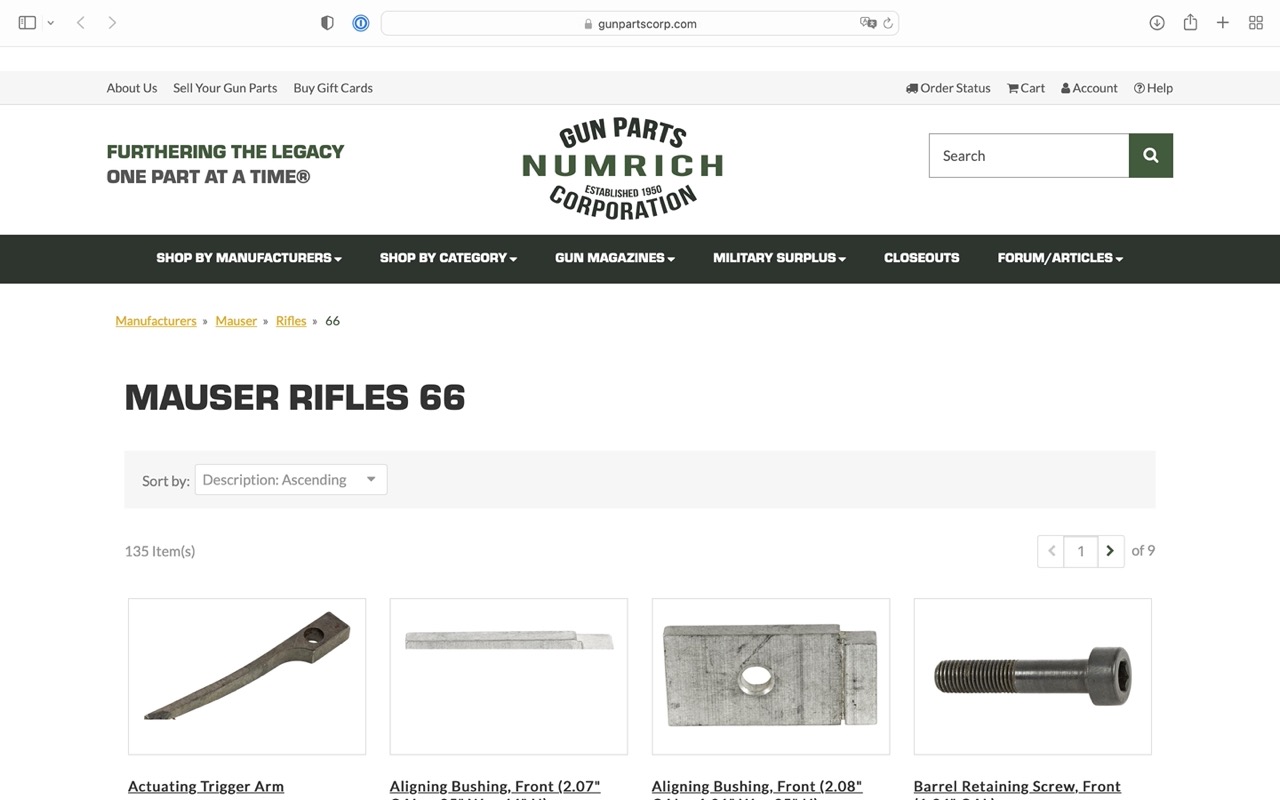Screen dimensions: 1280x800
Task: Follow the Mauser breadcrumb link
Action: [236, 320]
